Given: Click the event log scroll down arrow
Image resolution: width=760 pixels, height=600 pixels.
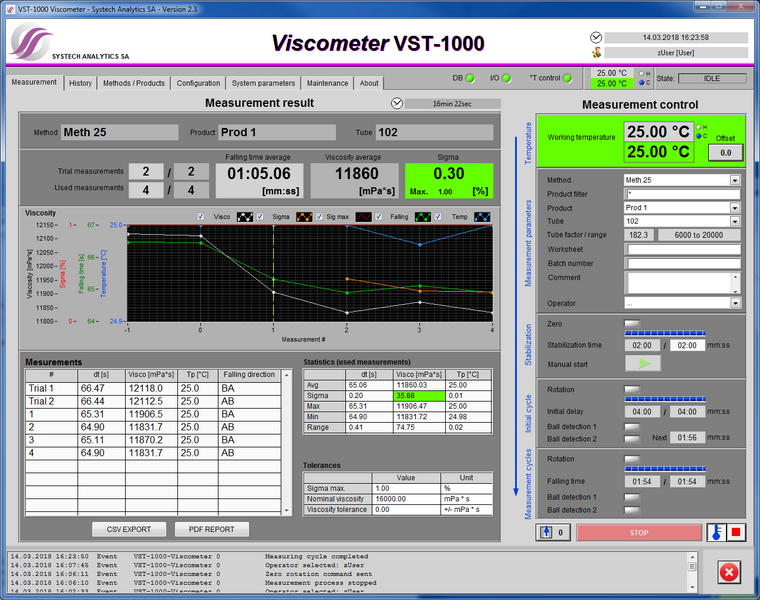Looking at the screenshot, I should pos(692,586).
